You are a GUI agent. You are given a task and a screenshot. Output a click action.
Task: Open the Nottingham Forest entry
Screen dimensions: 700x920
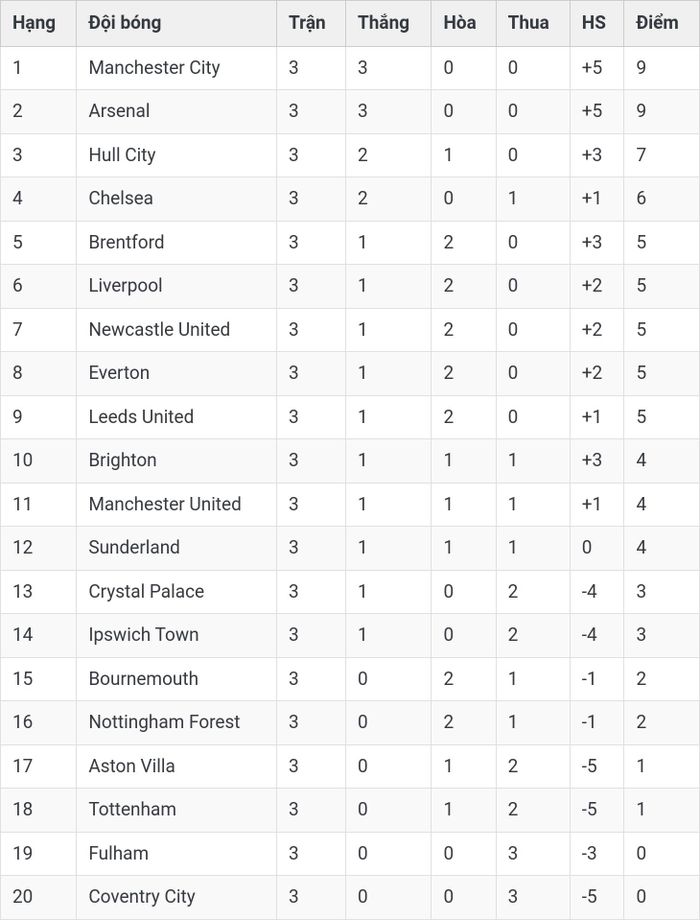click(x=164, y=722)
